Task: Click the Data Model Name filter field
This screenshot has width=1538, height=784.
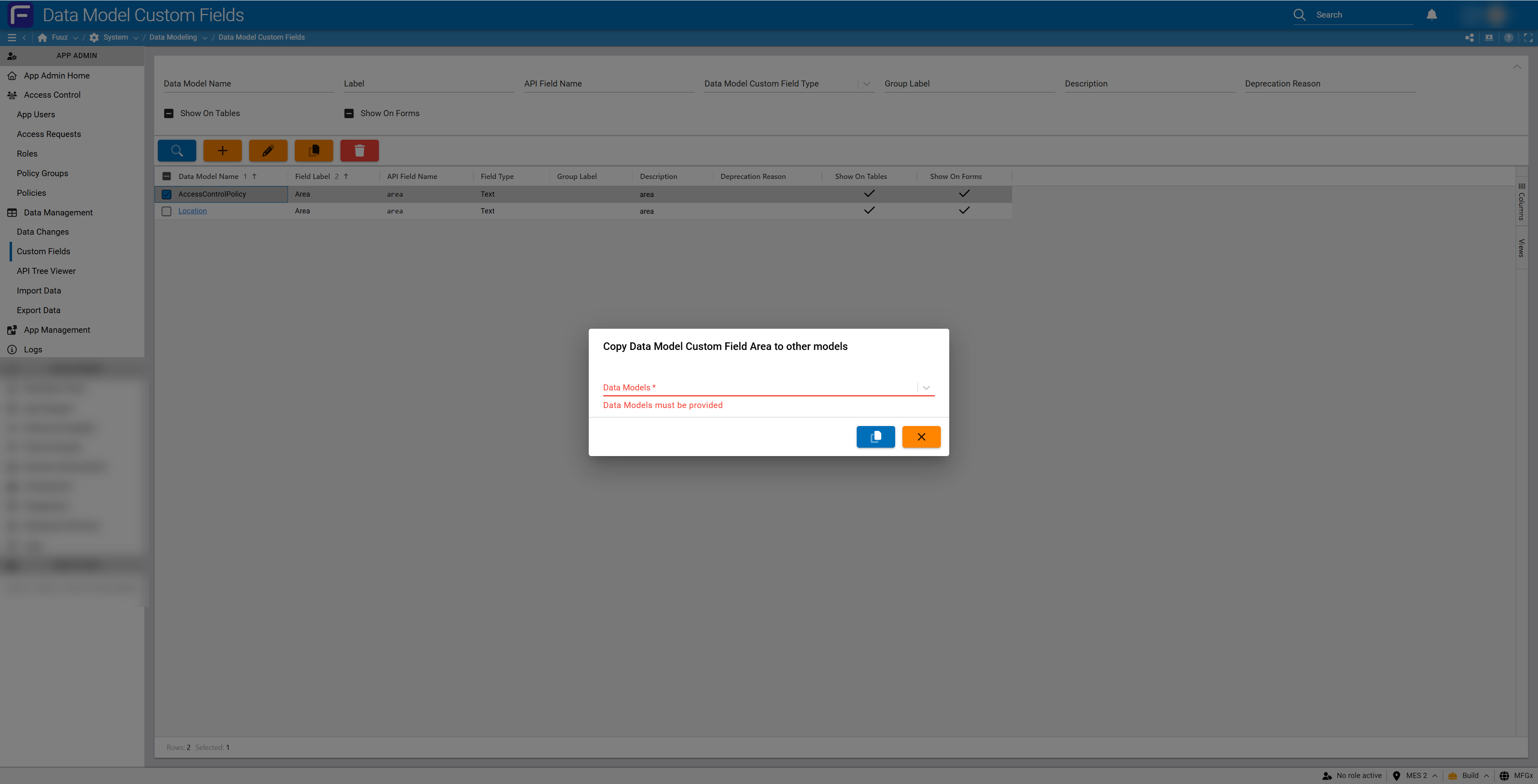Action: pyautogui.click(x=248, y=84)
